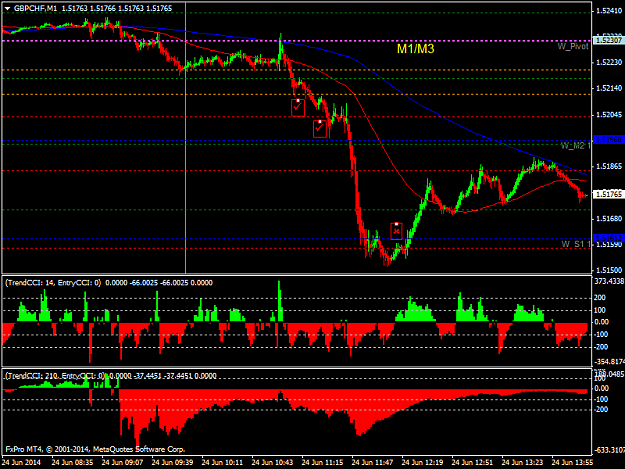The height and width of the screenshot is (469, 625).
Task: Click the 1.52140 price axis label
Action: [x=609, y=88]
